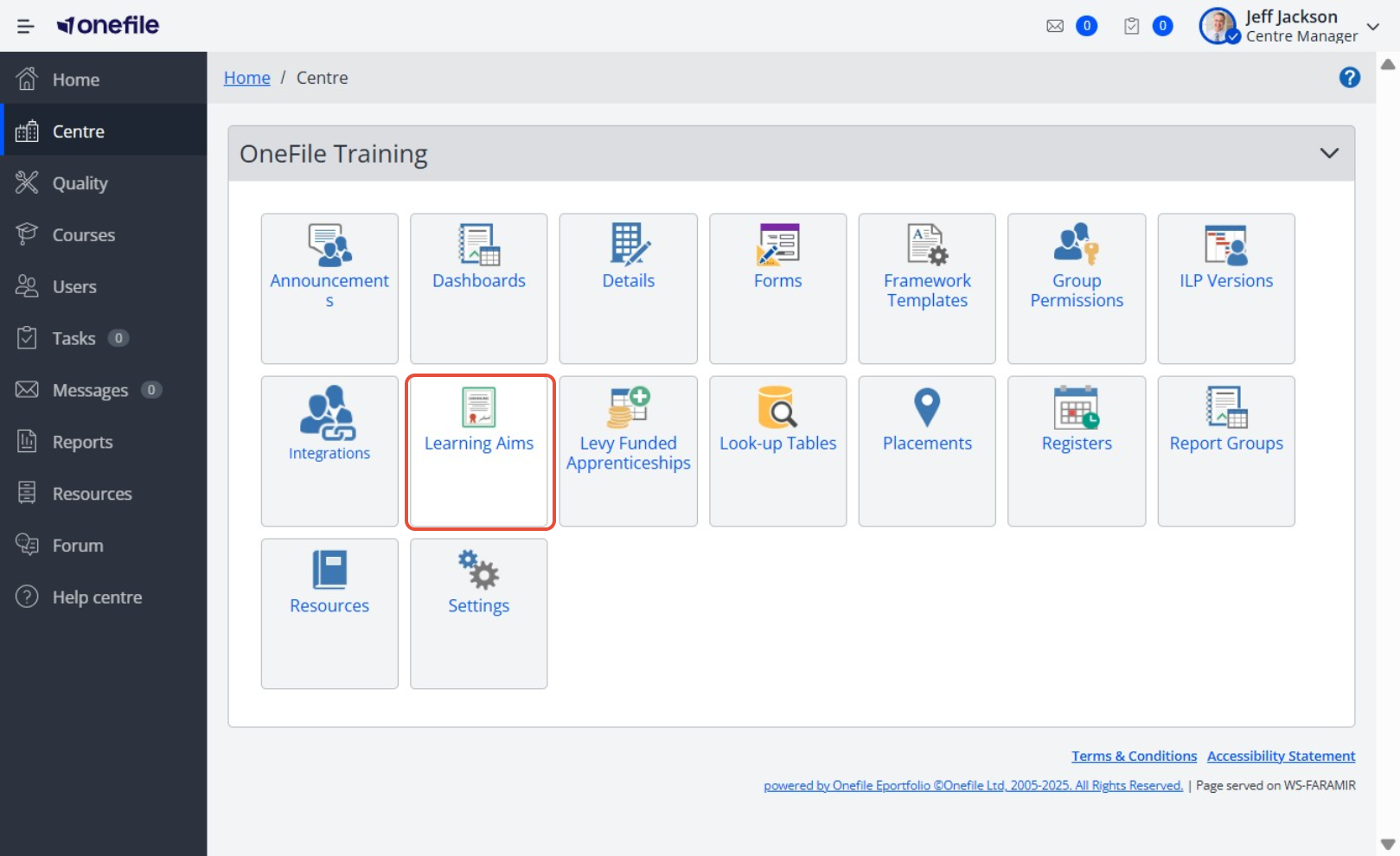Click the messages count badge in header
The width and height of the screenshot is (1400, 856).
(1087, 26)
